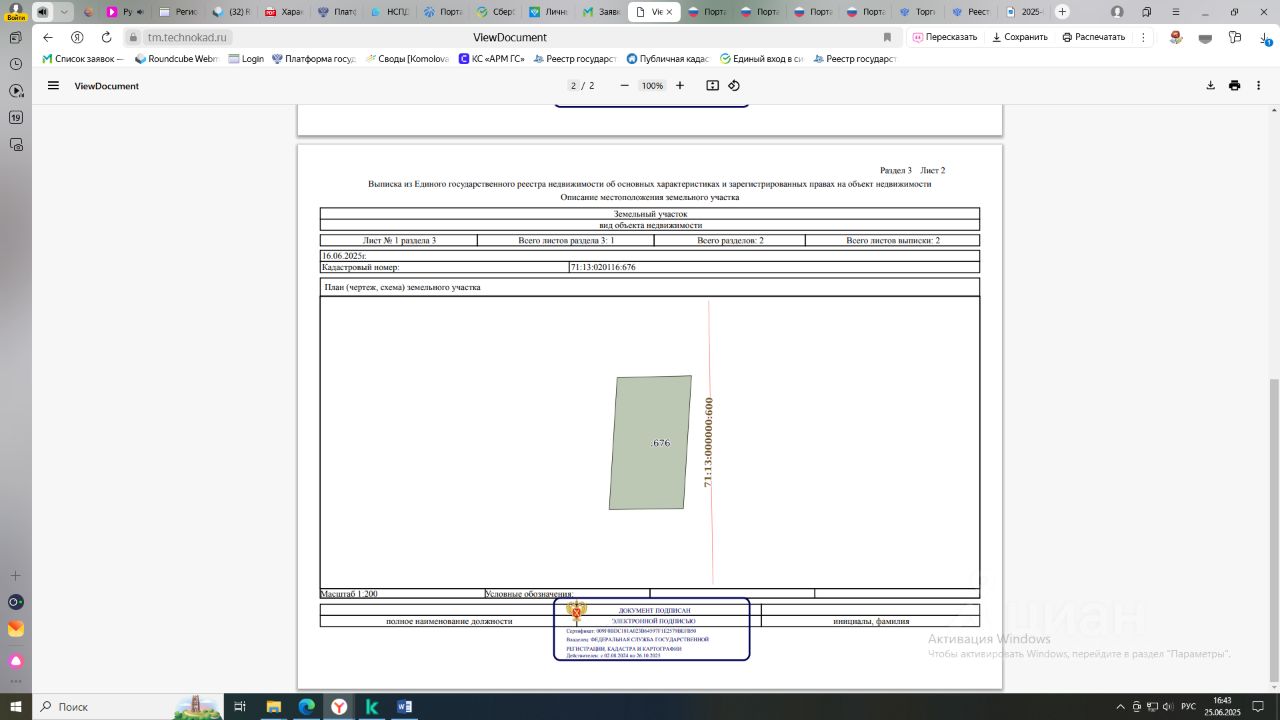Viewport: 1280px width, 720px height.
Task: Download the PDF document
Action: point(1210,86)
